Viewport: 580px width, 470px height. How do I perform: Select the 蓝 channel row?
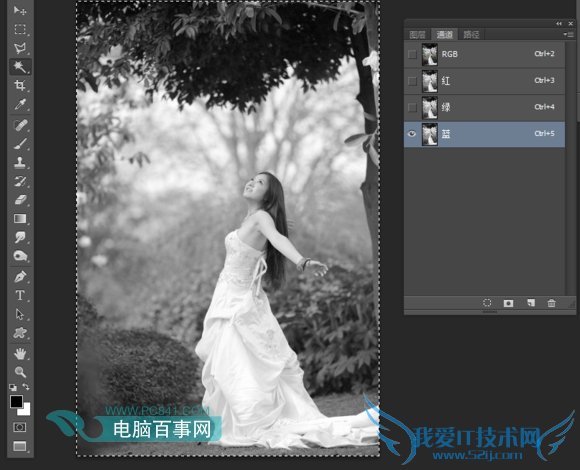[x=485, y=134]
